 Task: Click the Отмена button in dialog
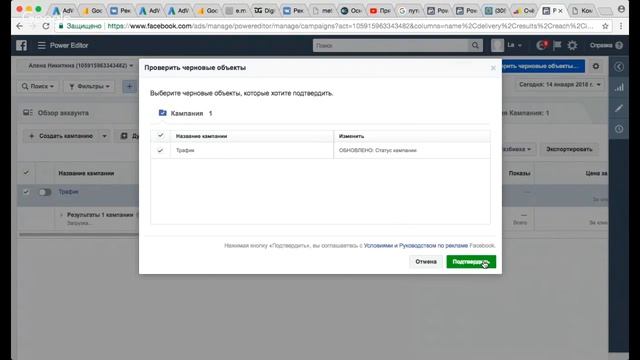pos(426,262)
